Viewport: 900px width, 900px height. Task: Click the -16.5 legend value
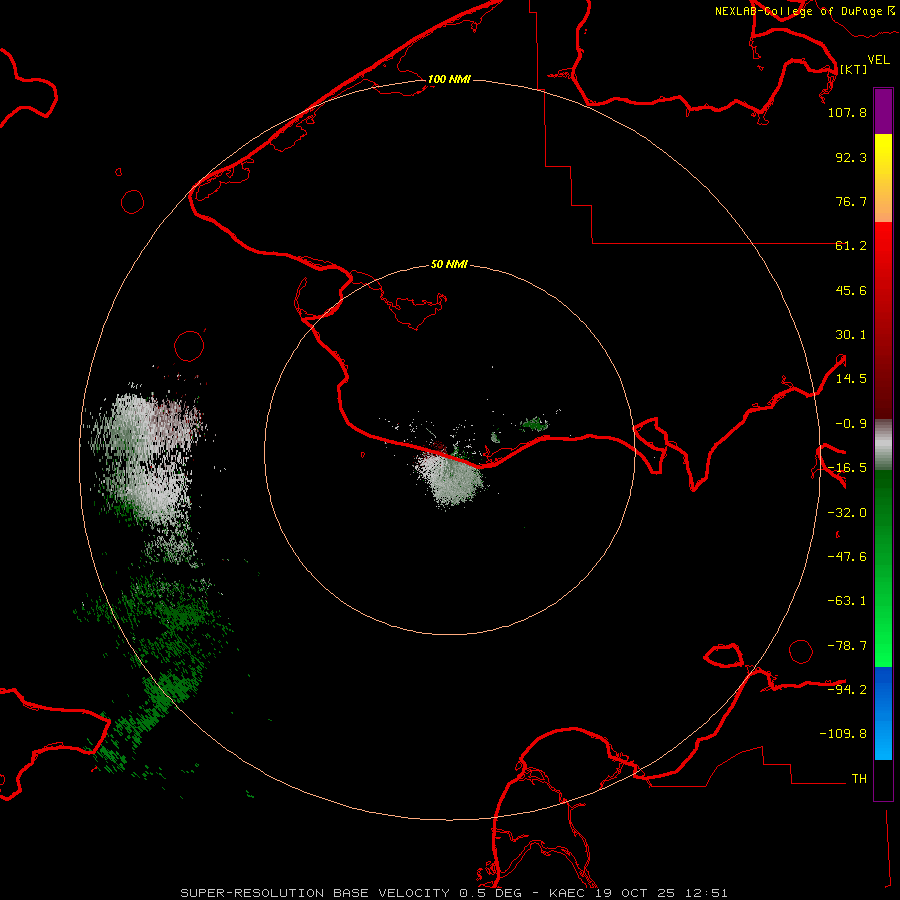(847, 468)
